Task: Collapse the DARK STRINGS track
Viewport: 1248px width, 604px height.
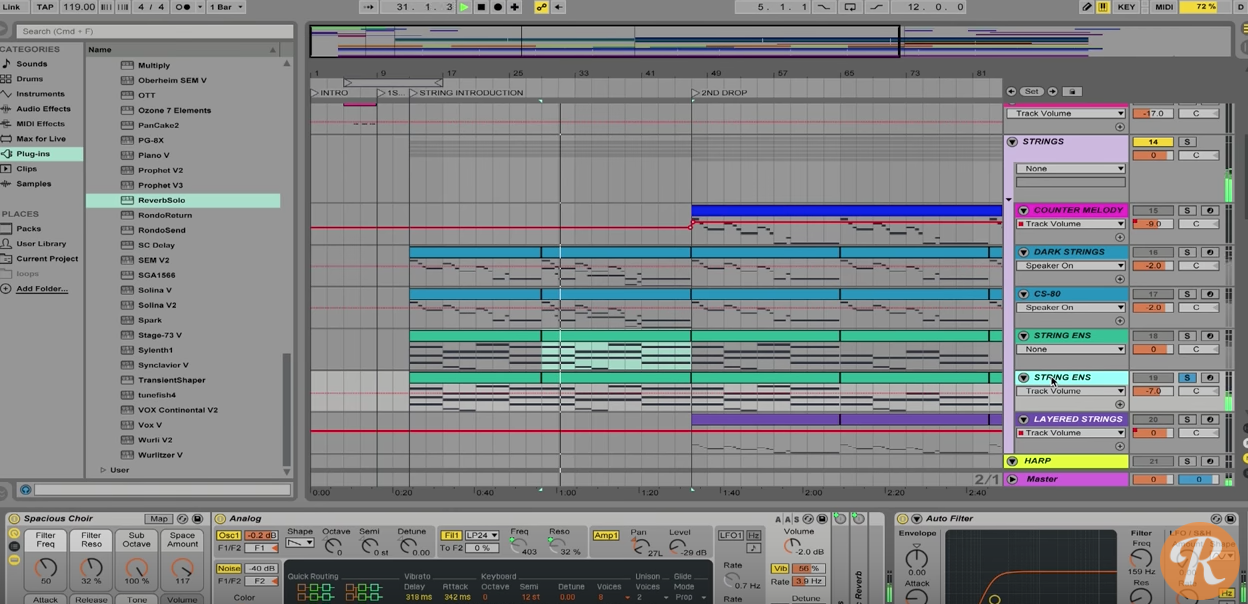Action: (1023, 253)
